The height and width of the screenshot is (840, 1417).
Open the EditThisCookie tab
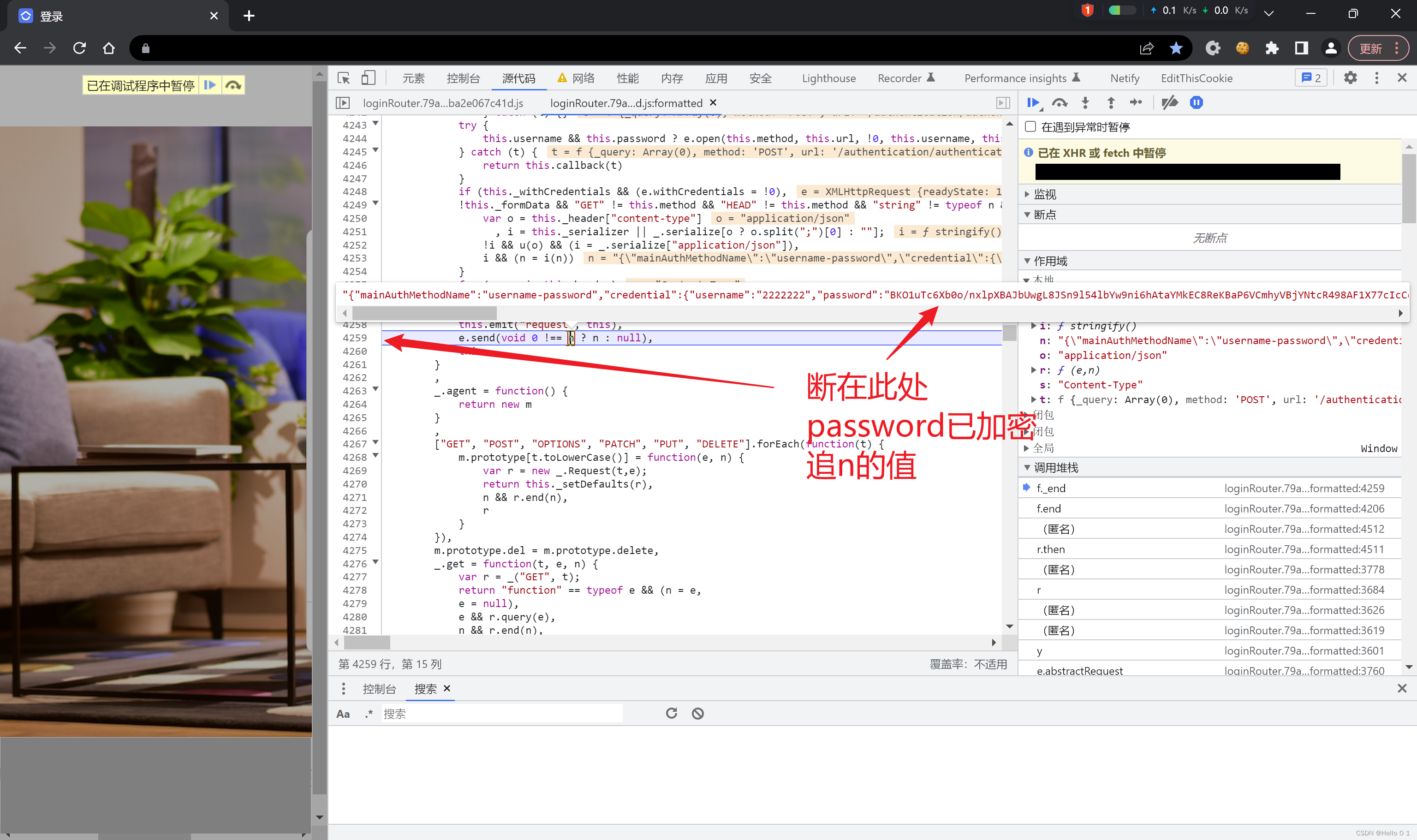coord(1197,77)
